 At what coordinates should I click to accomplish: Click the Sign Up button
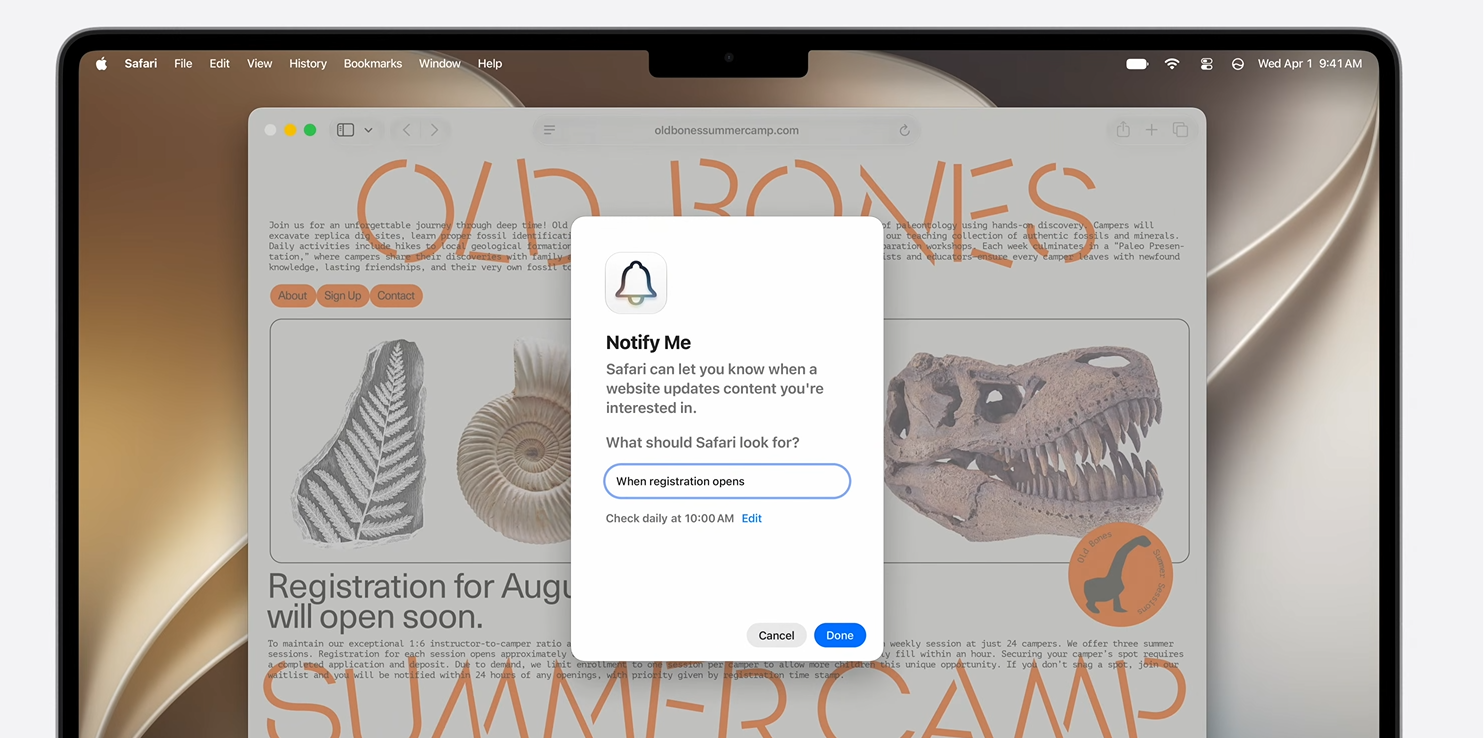click(342, 296)
